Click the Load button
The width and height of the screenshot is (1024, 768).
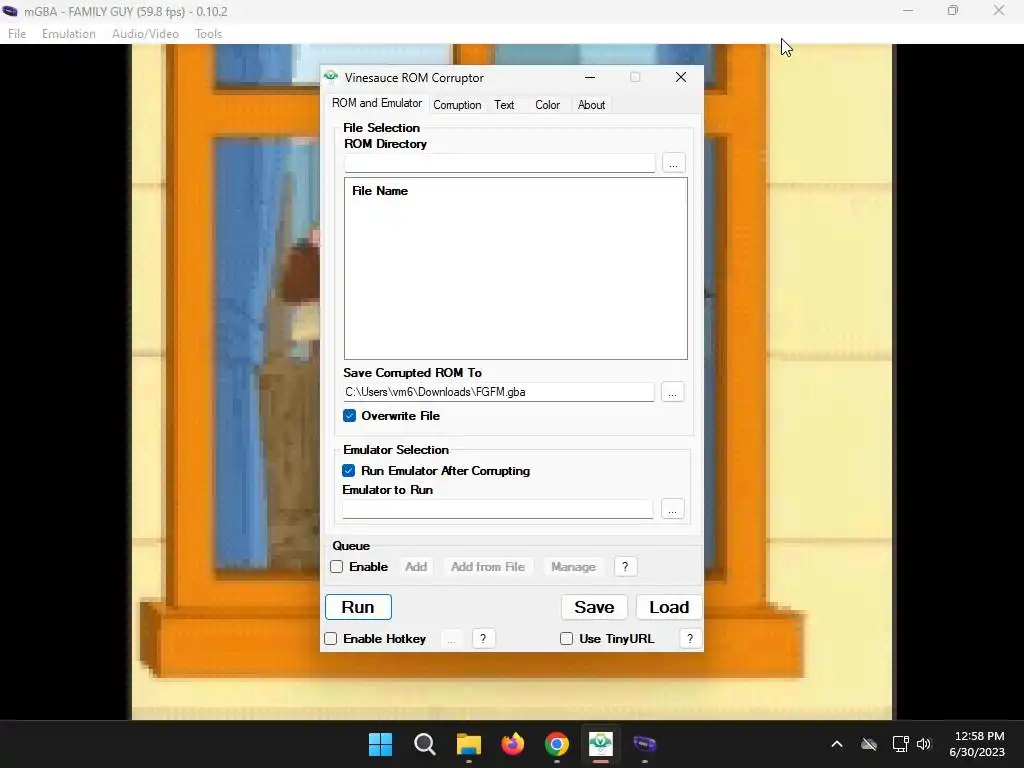pyautogui.click(x=669, y=607)
